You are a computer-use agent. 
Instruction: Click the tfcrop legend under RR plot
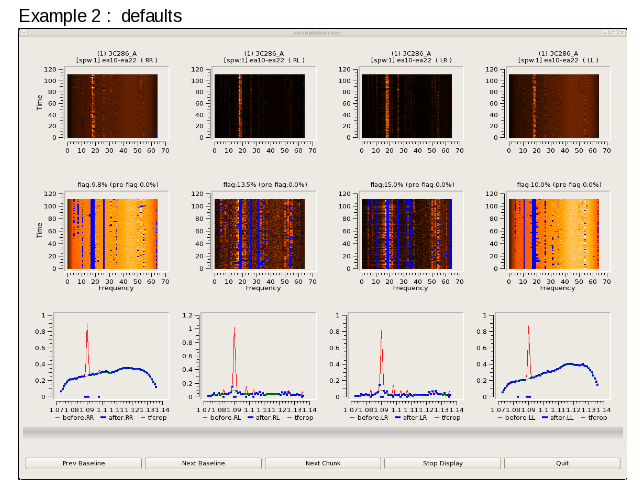[153, 418]
